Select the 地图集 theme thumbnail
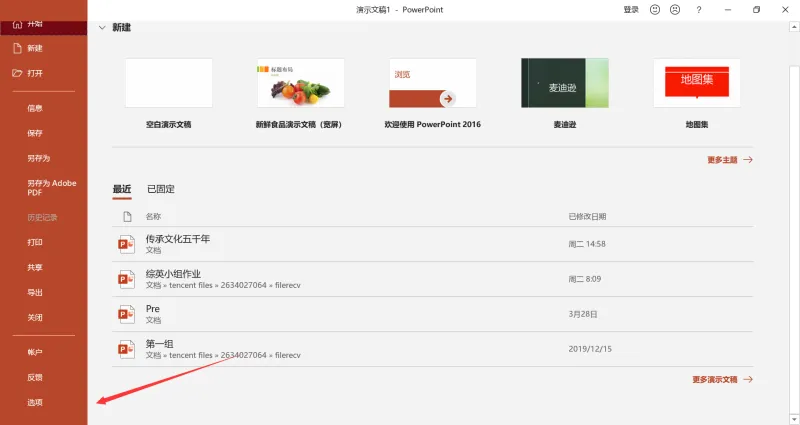The width and height of the screenshot is (800, 425). 696,83
